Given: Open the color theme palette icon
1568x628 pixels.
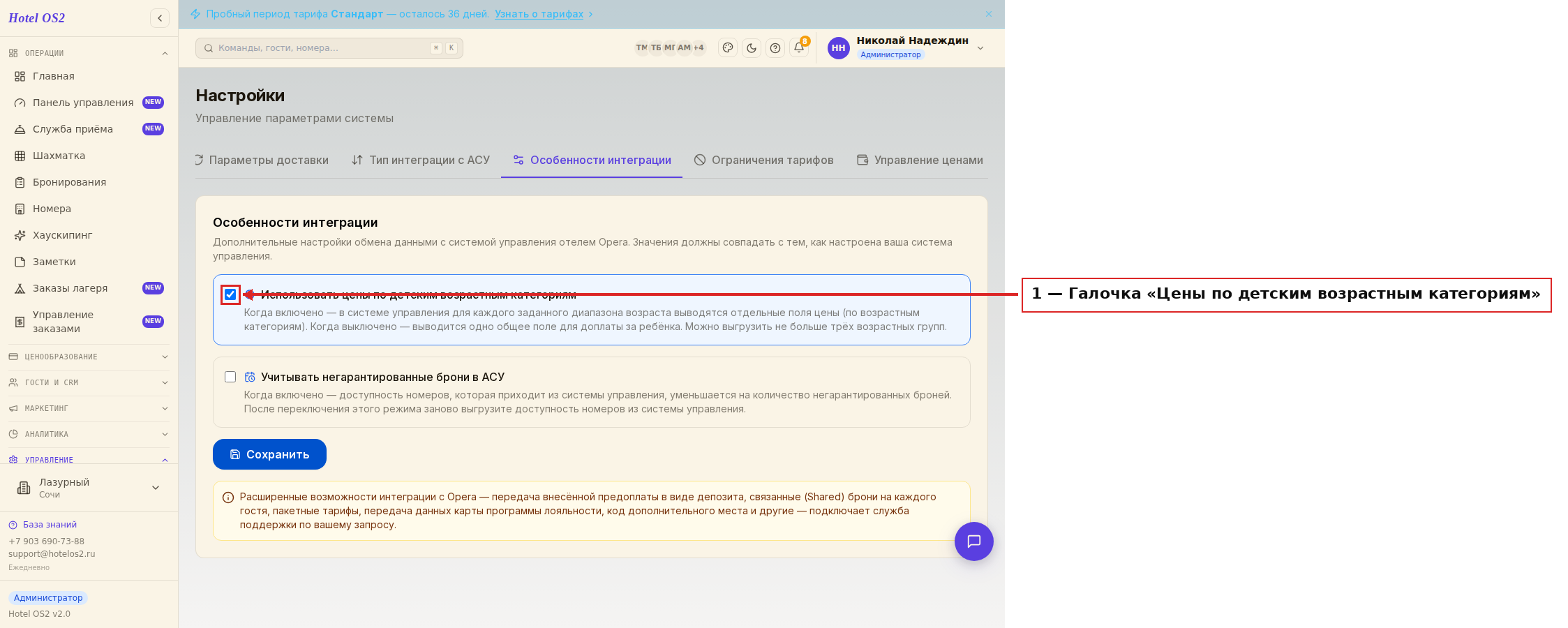Looking at the screenshot, I should tap(728, 48).
